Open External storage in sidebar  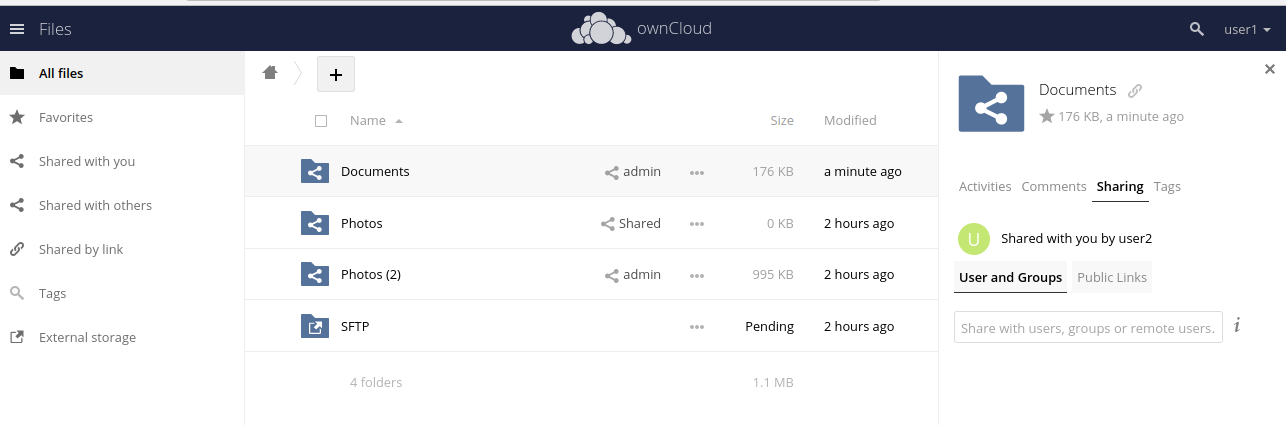(122, 337)
